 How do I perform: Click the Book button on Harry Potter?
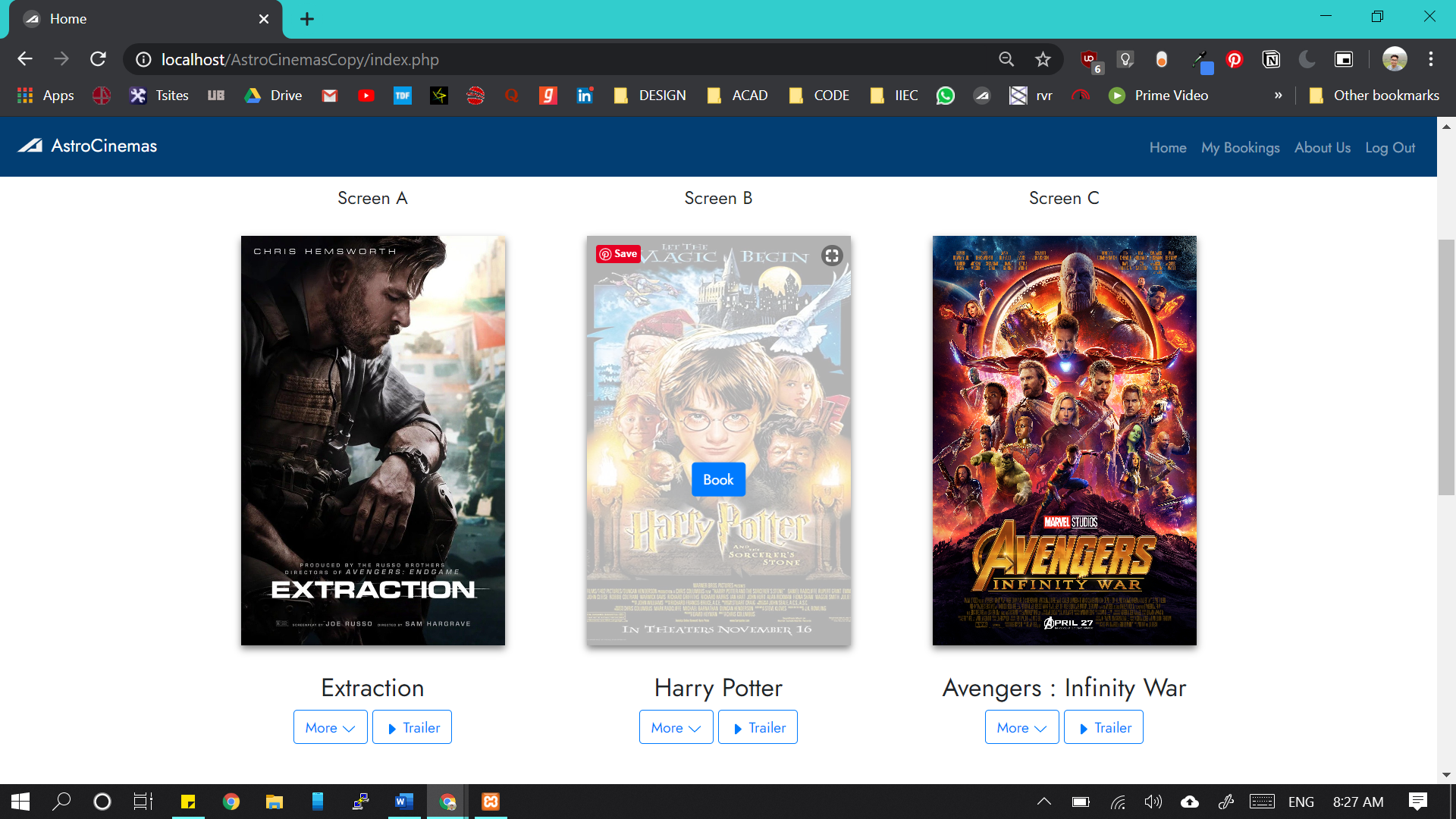click(718, 479)
